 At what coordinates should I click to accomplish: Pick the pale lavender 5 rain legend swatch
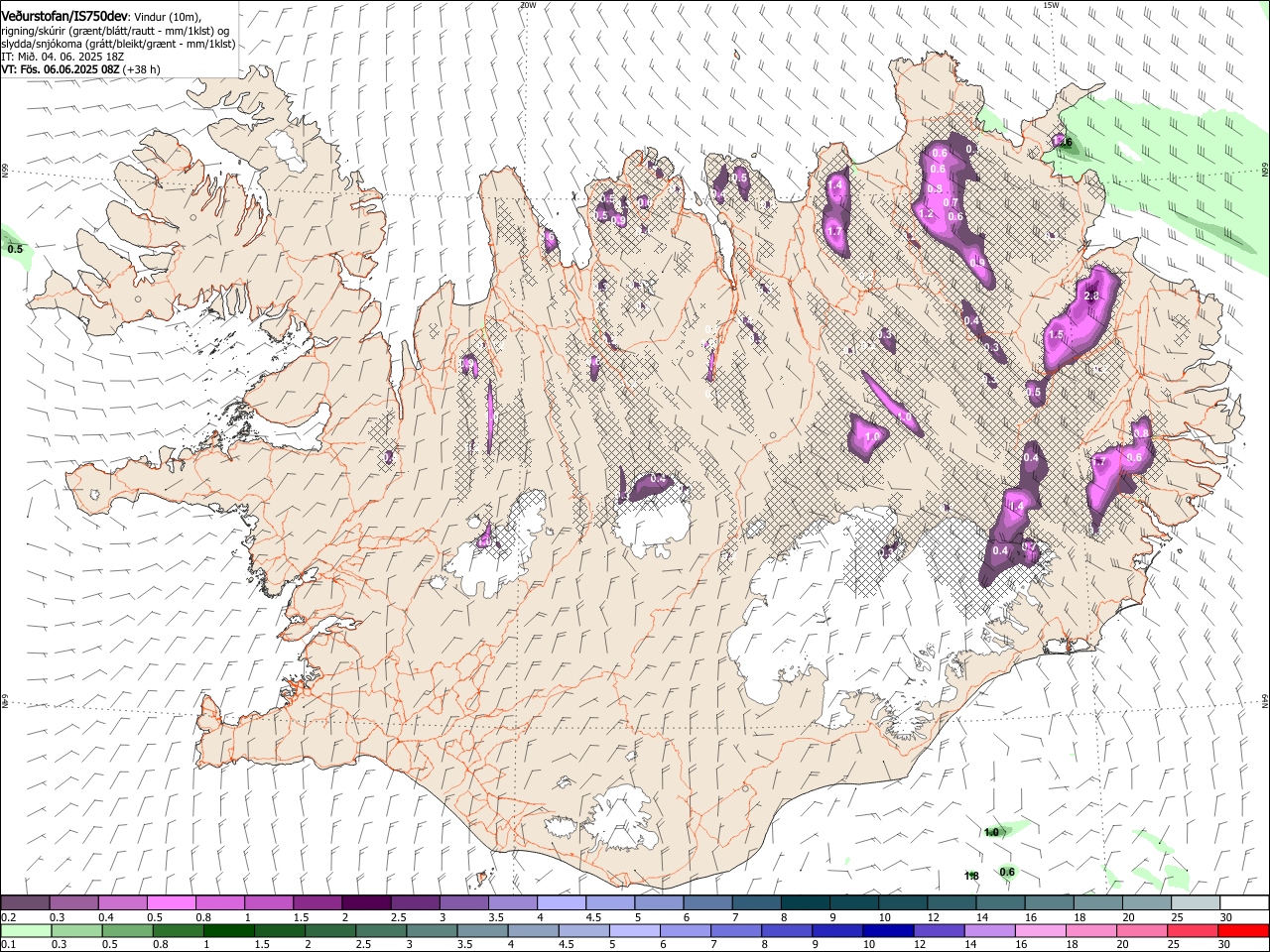pyautogui.click(x=635, y=931)
